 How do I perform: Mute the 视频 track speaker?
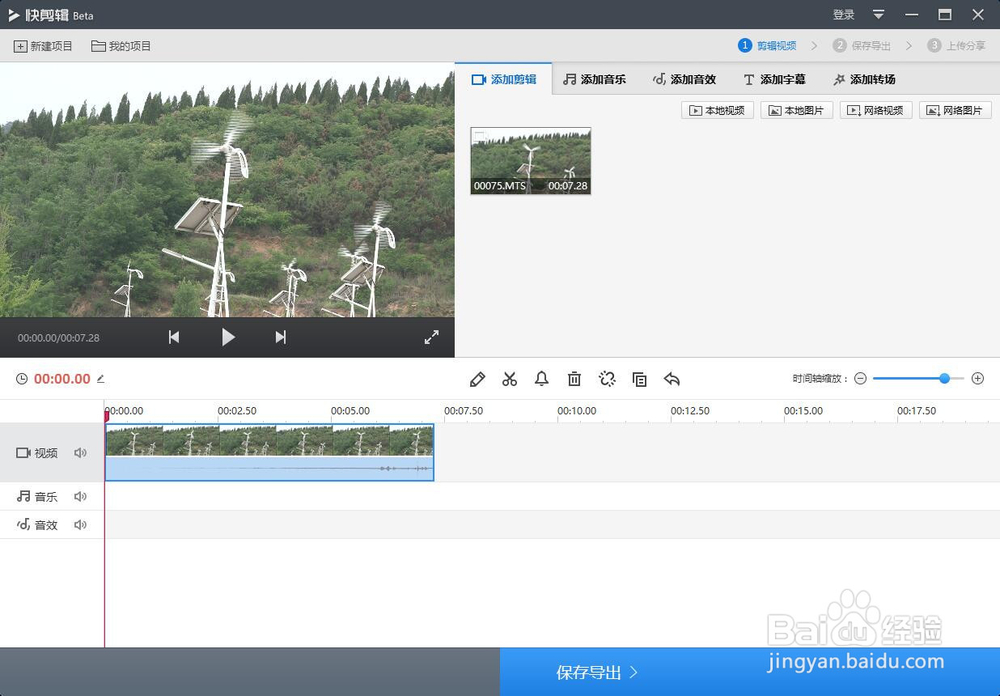[x=80, y=452]
